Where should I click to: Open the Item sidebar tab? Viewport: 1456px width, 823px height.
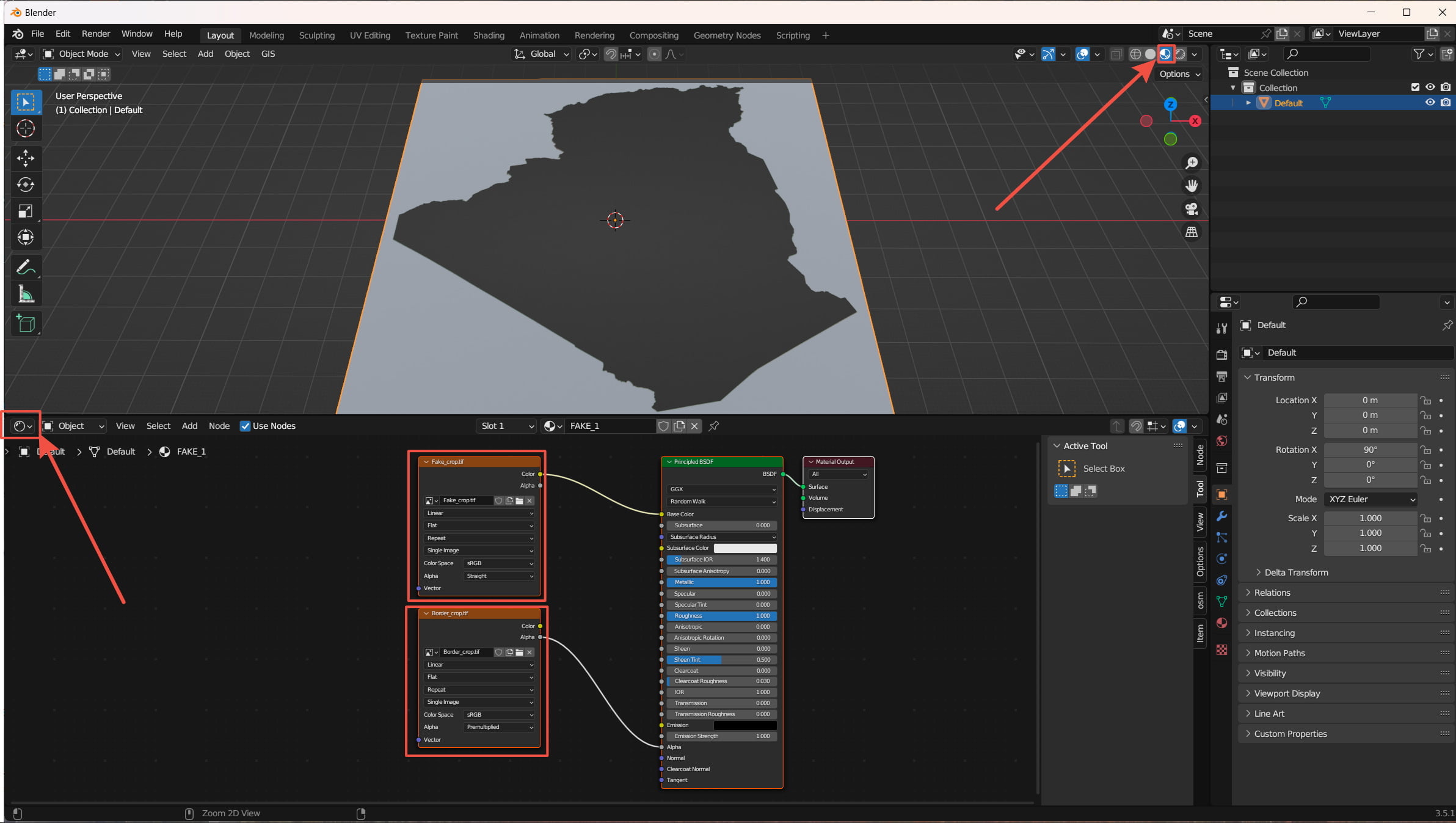point(1200,633)
